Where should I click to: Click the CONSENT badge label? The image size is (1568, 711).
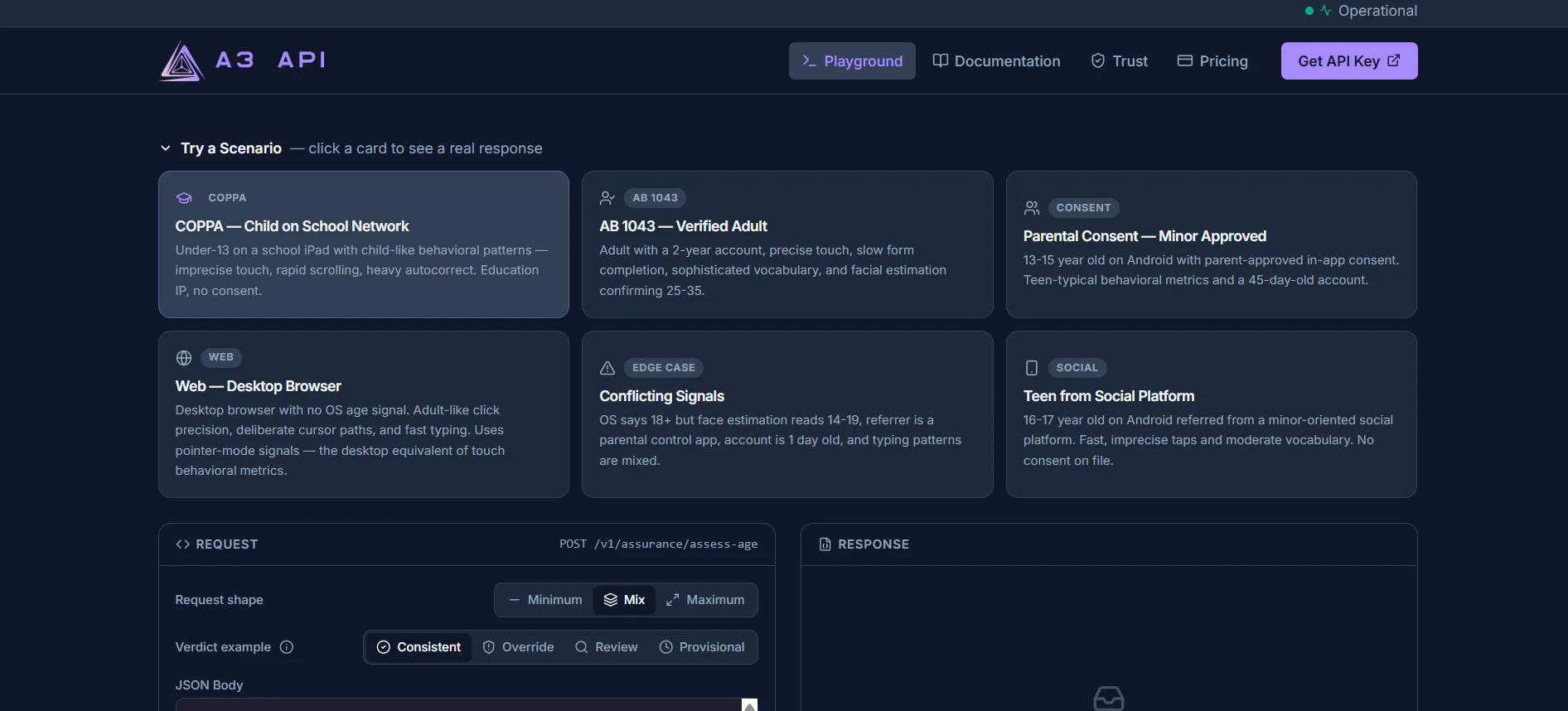pos(1083,208)
